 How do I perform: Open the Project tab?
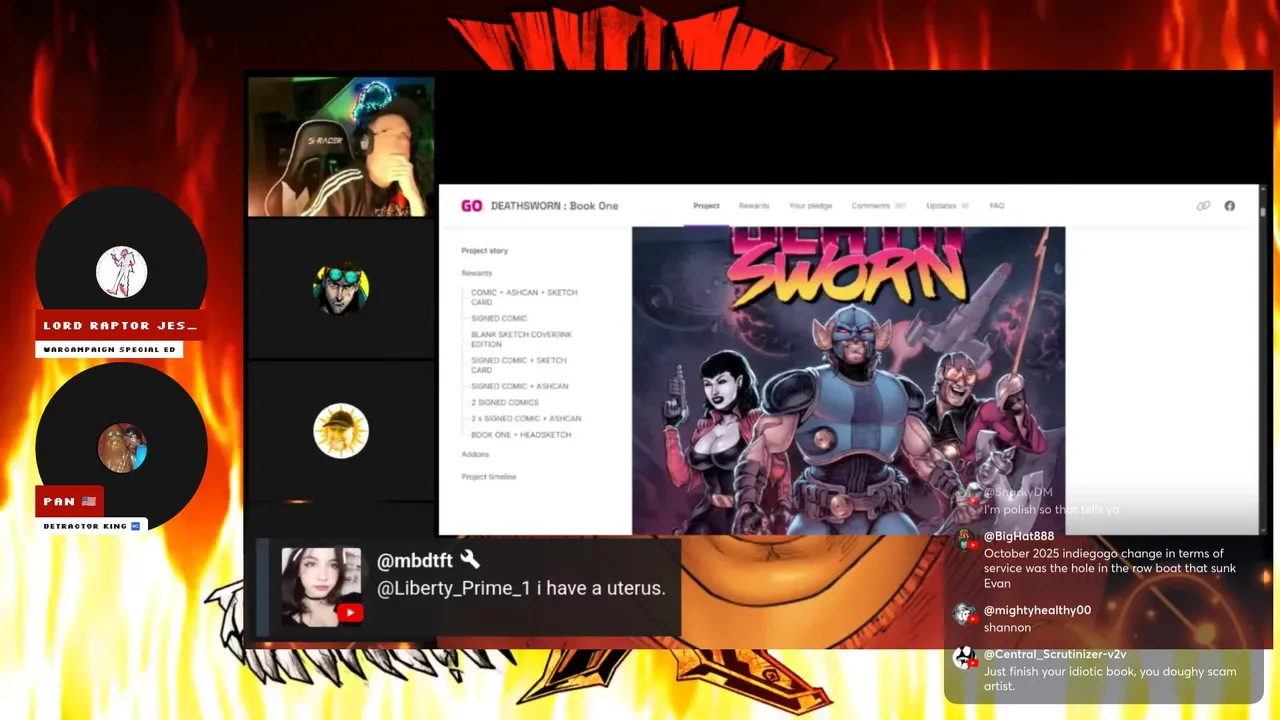click(706, 206)
